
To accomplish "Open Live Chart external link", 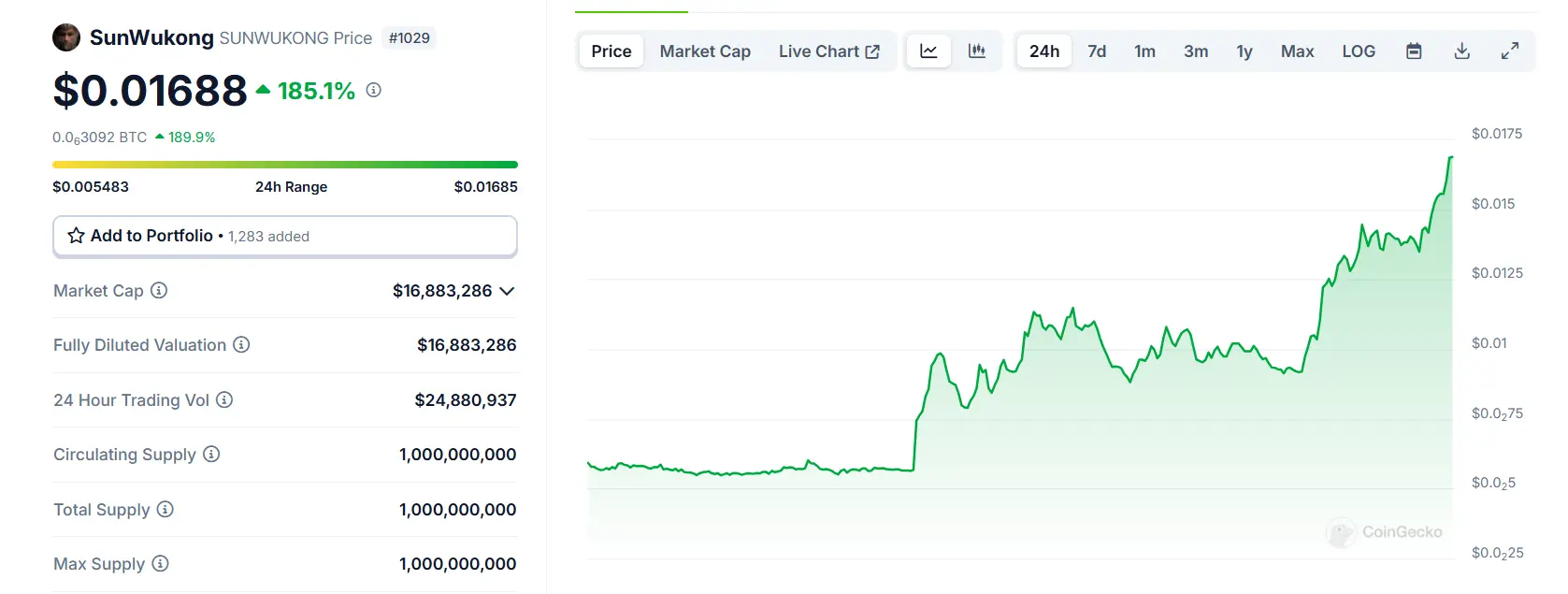I will point(828,51).
